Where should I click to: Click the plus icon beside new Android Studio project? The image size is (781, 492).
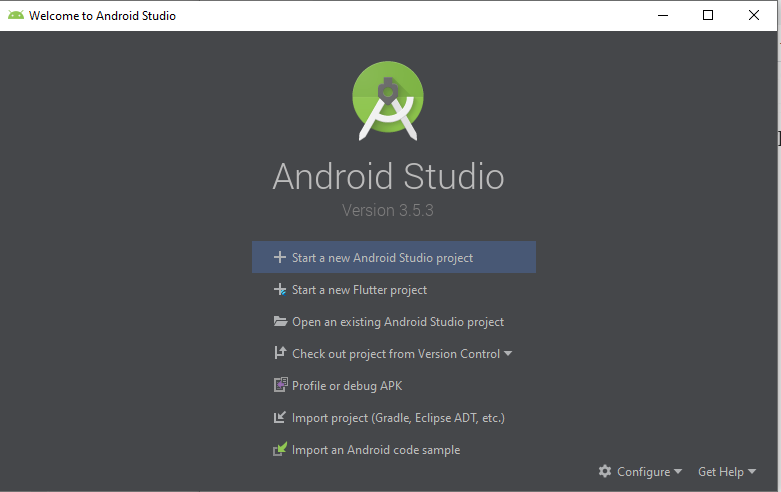(280, 257)
